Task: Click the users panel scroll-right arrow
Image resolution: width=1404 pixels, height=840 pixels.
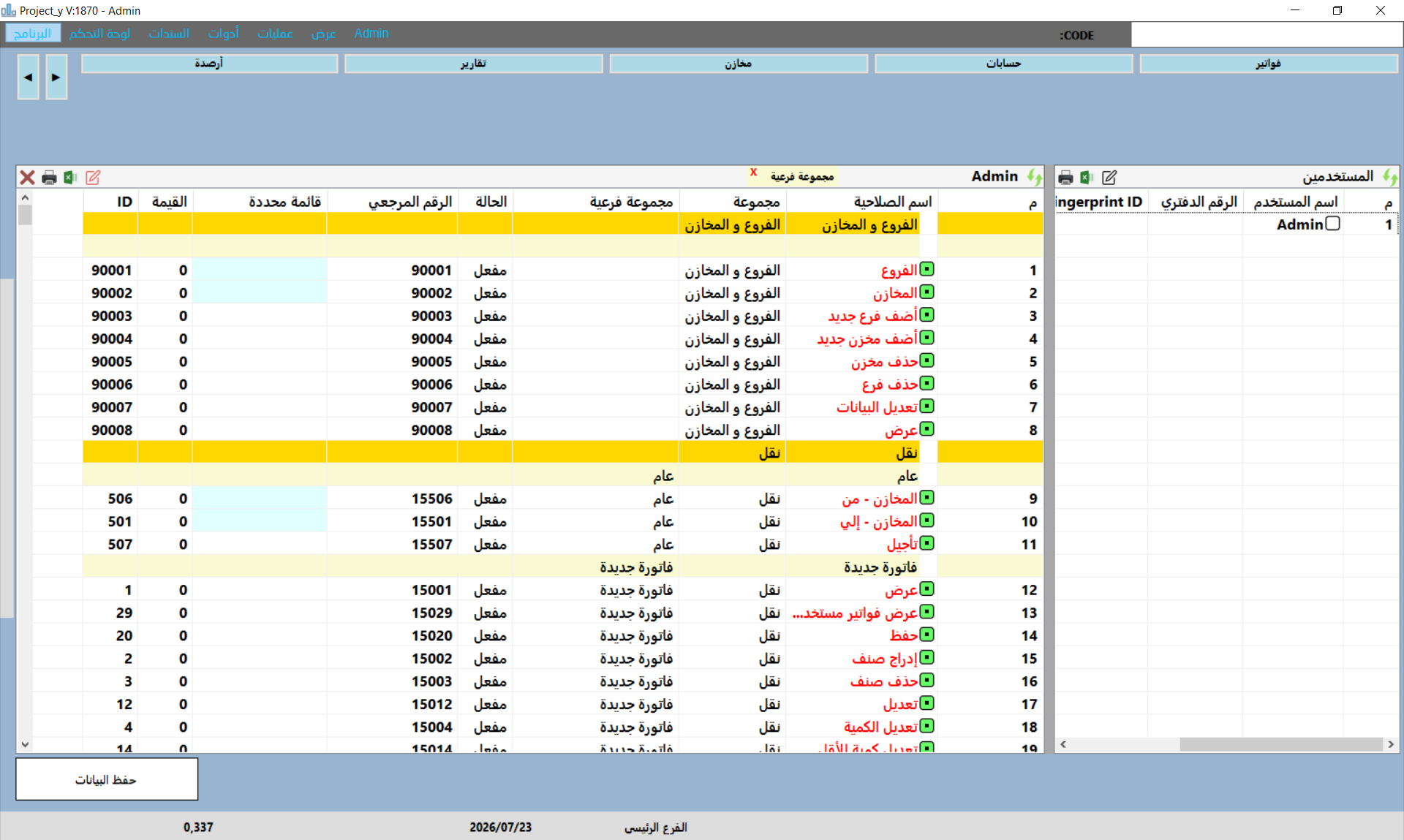Action: click(1391, 744)
